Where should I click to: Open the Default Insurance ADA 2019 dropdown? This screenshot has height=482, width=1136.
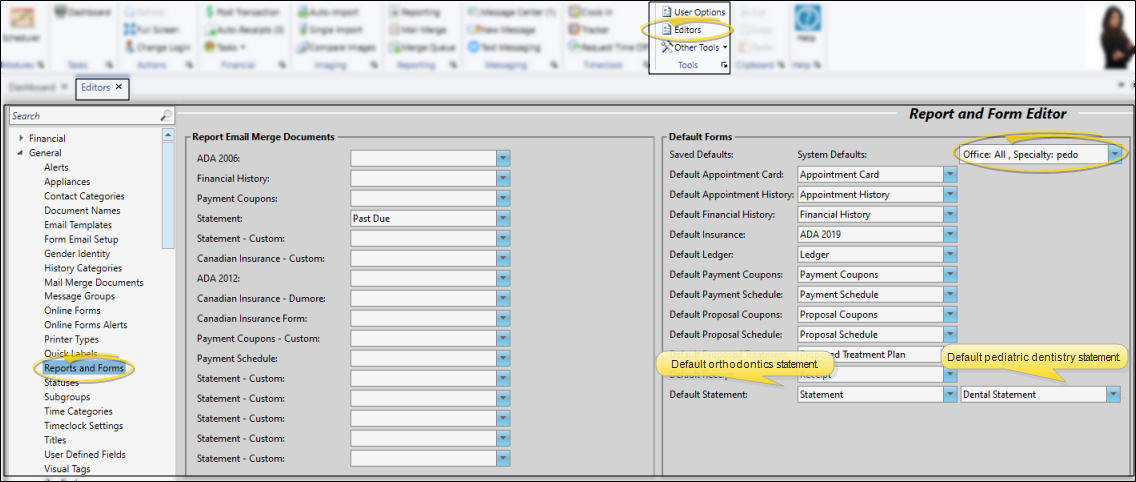[x=950, y=234]
